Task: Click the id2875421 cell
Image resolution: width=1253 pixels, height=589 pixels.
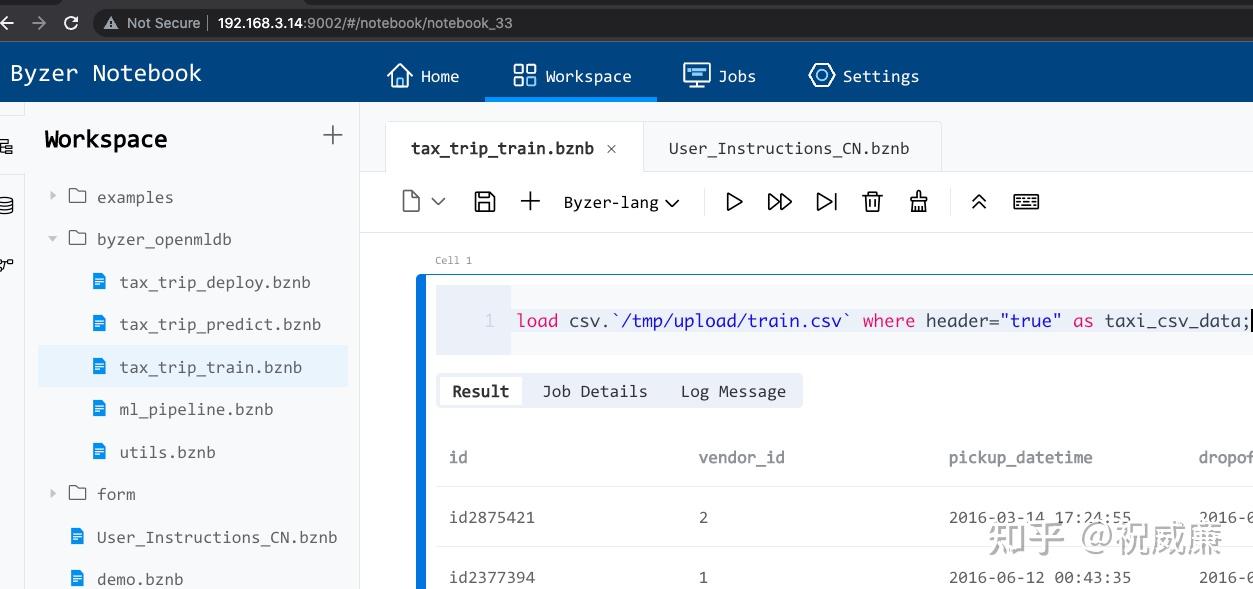Action: (x=492, y=517)
